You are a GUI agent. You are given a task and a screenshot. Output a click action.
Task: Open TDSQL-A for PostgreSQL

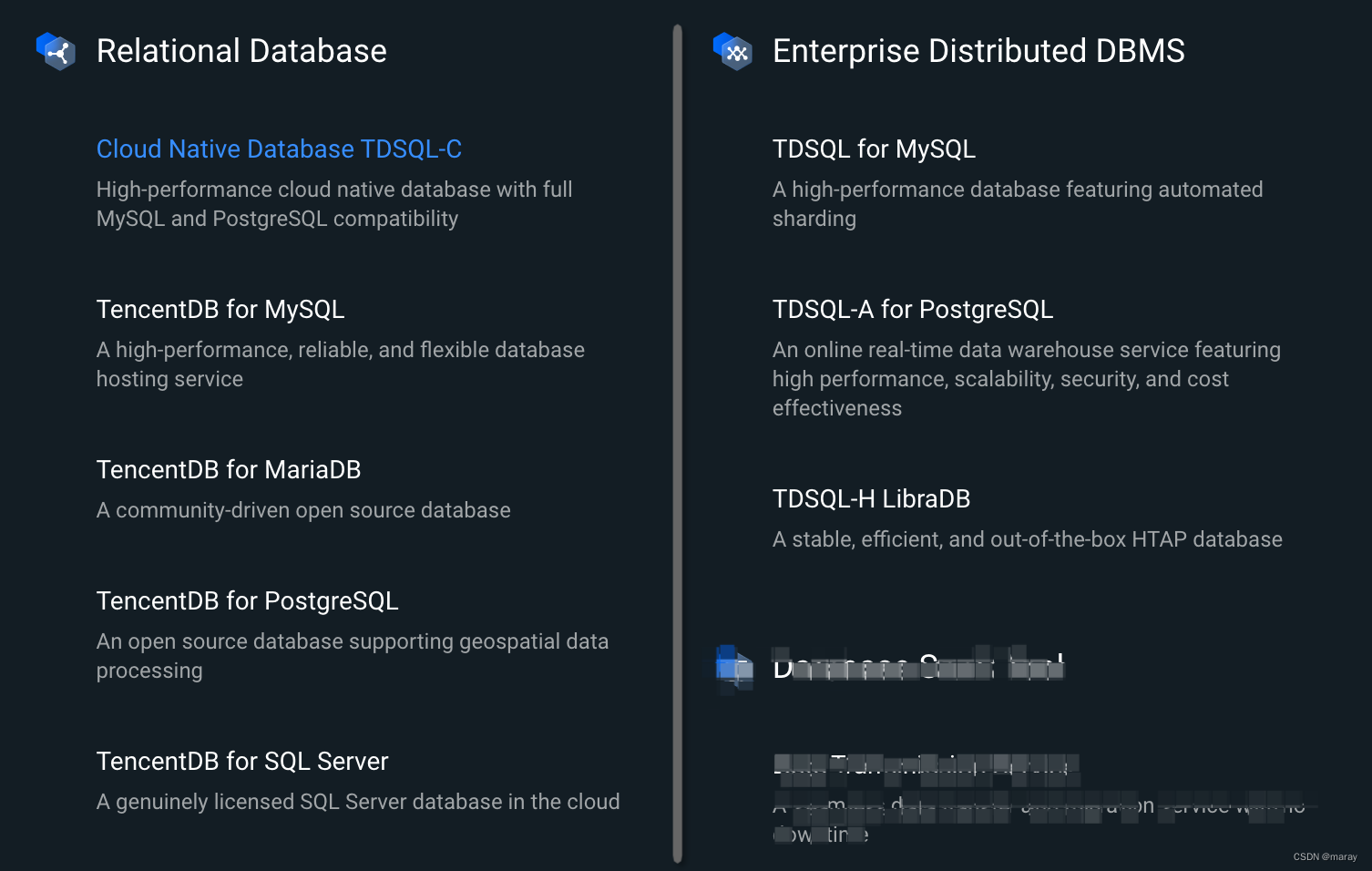(x=913, y=309)
